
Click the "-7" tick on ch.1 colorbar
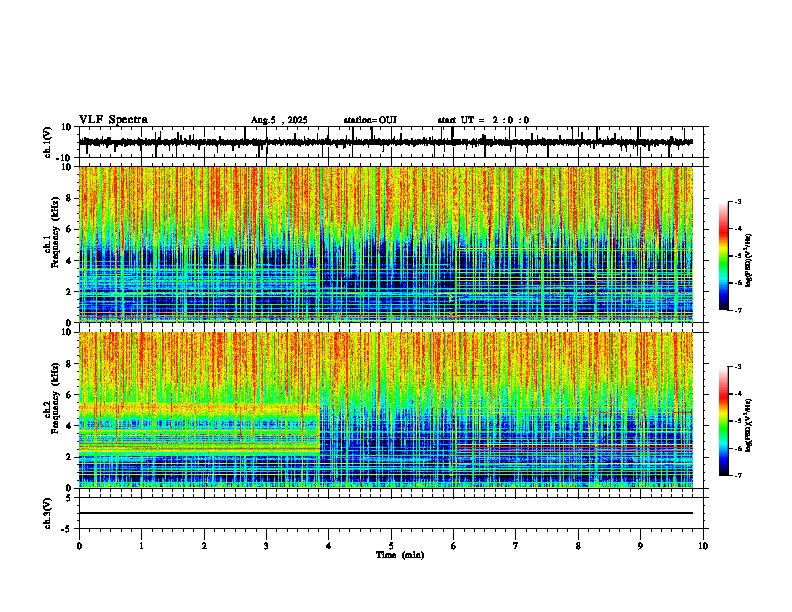[x=738, y=310]
